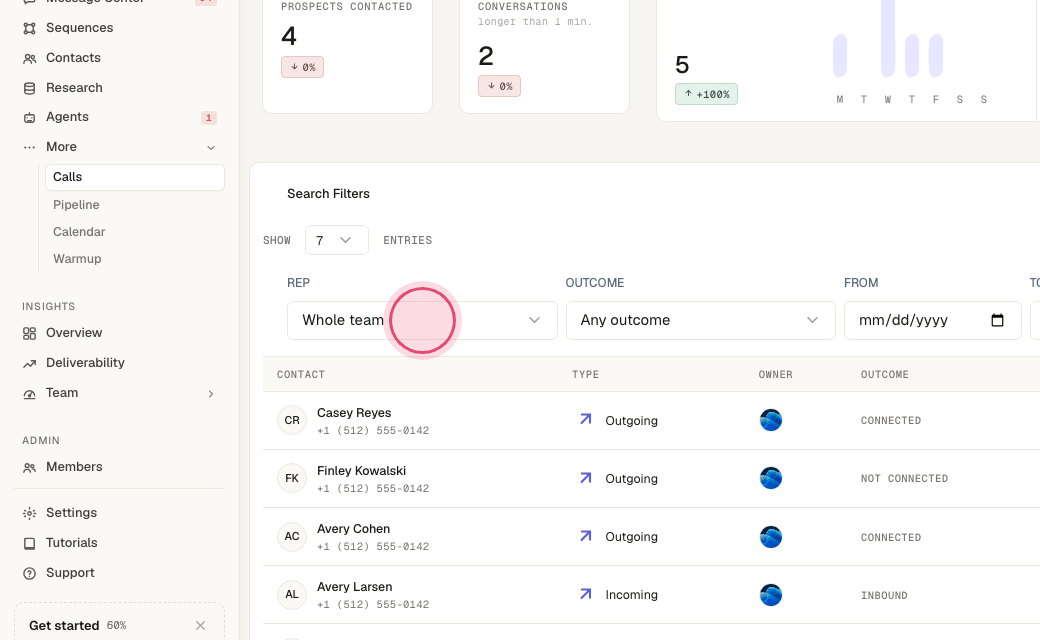Sort by the Type column header

tap(586, 375)
